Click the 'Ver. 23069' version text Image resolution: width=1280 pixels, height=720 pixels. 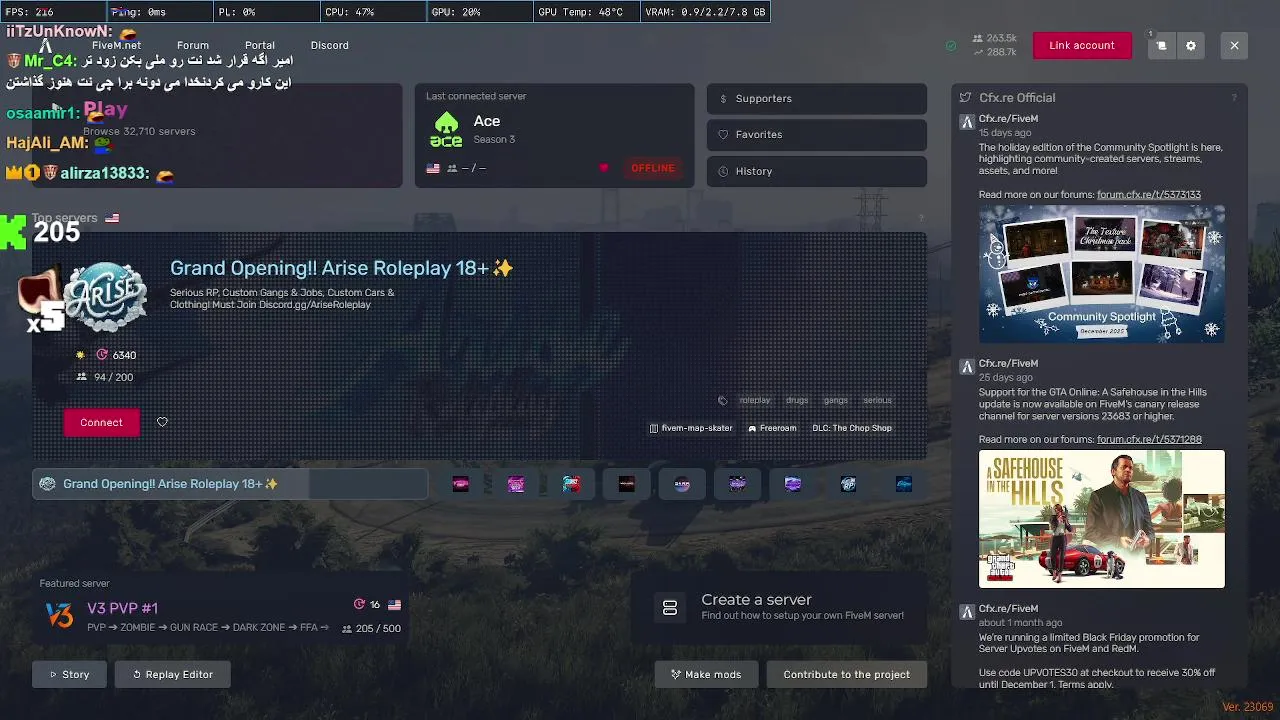point(1247,707)
